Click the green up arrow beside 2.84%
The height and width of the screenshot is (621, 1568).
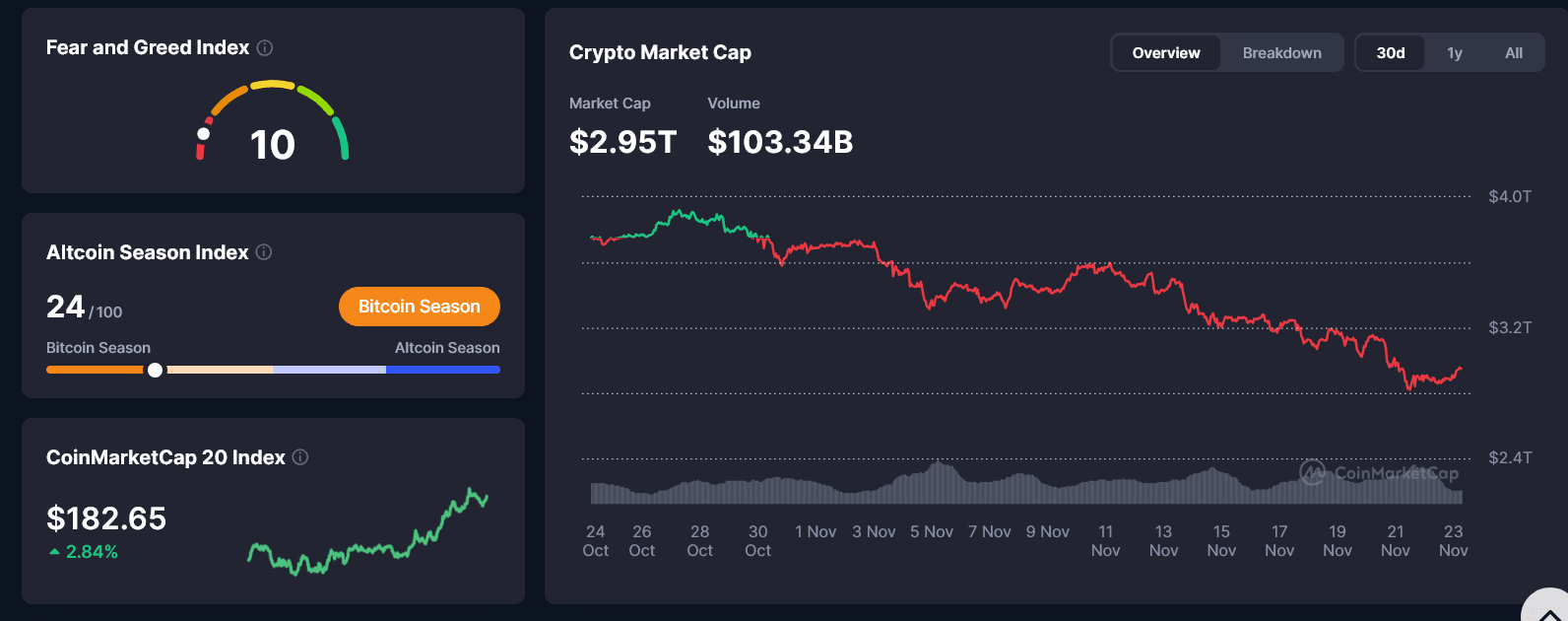click(54, 551)
